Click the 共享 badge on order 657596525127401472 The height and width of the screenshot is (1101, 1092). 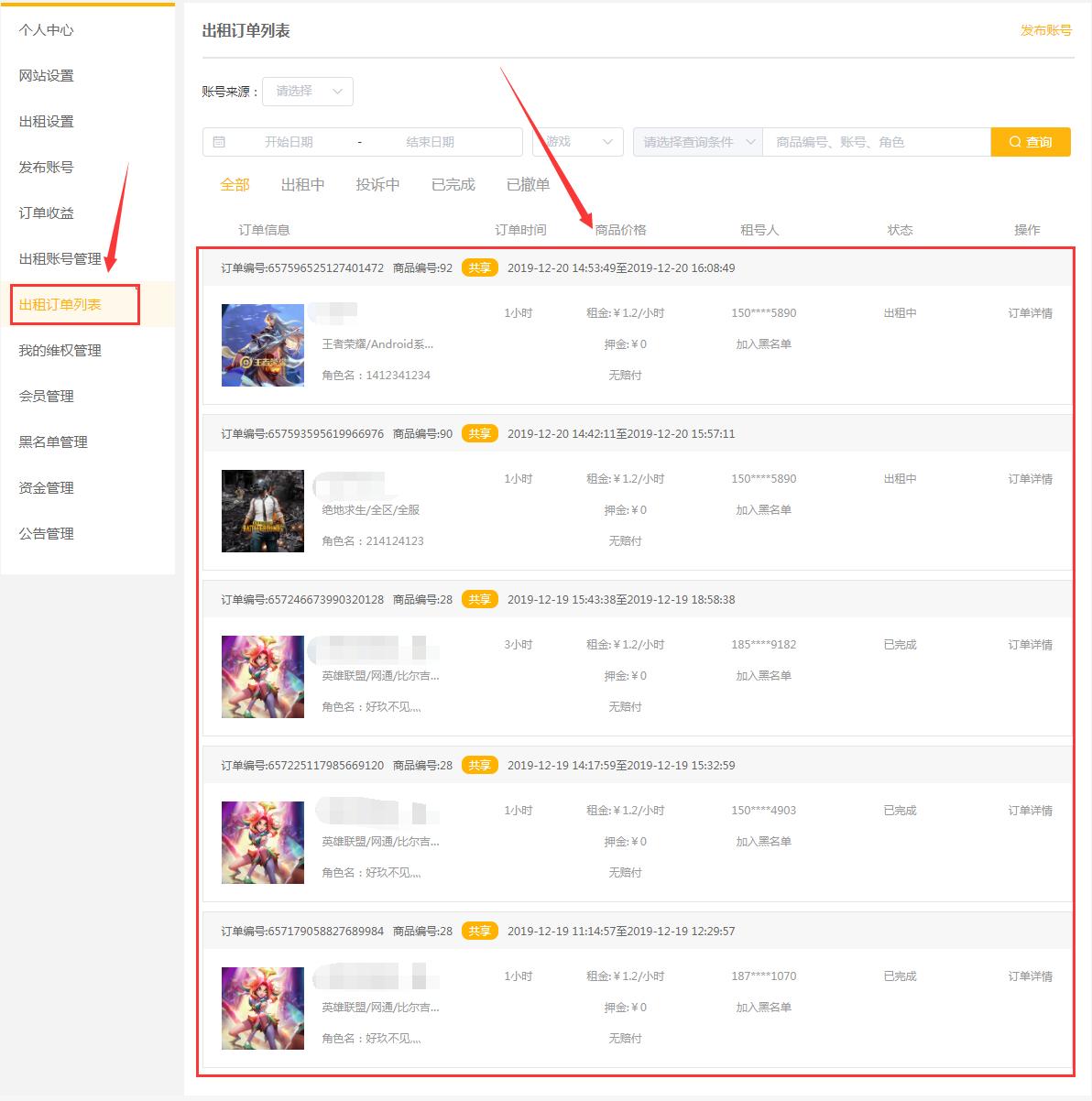point(478,267)
